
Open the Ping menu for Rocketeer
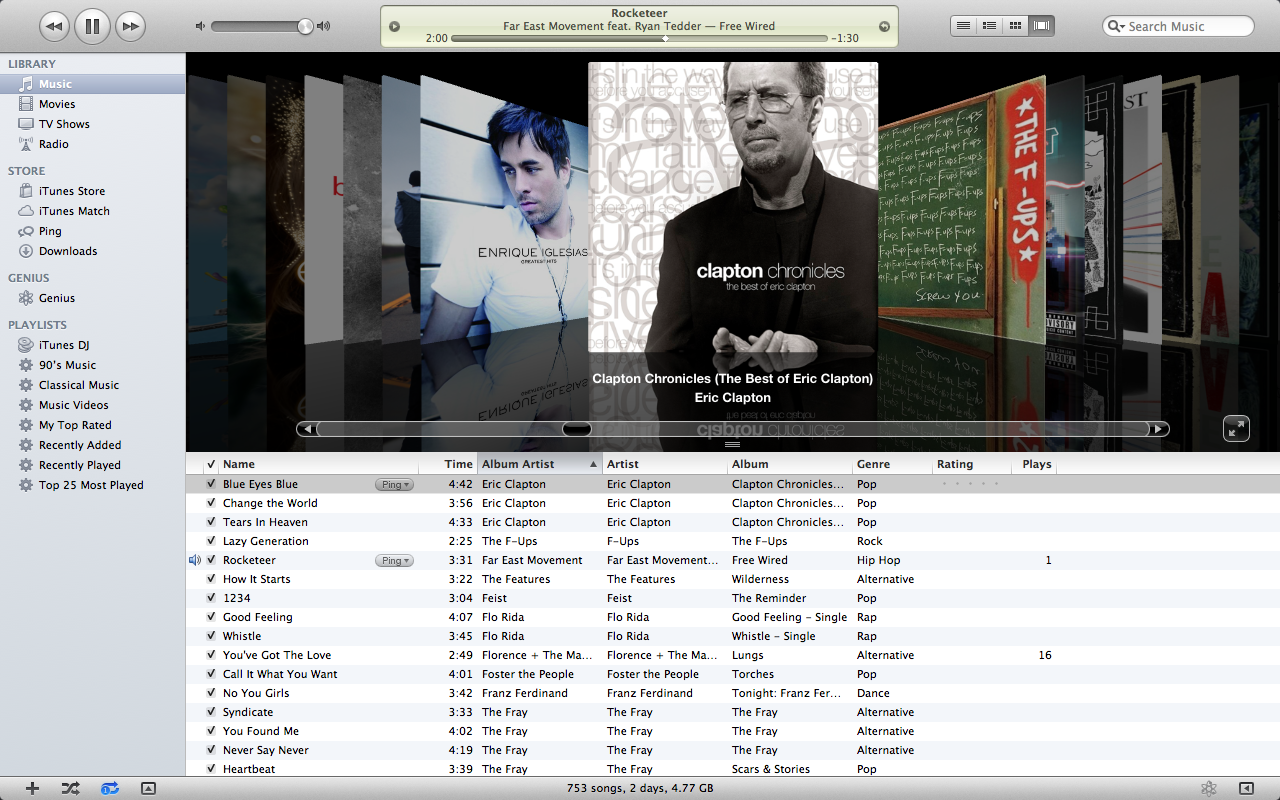click(394, 560)
